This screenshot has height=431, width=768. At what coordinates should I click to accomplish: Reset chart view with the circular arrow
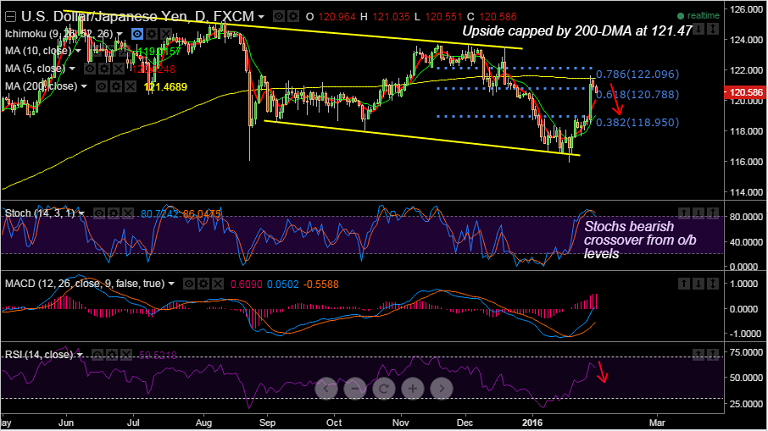pyautogui.click(x=384, y=389)
